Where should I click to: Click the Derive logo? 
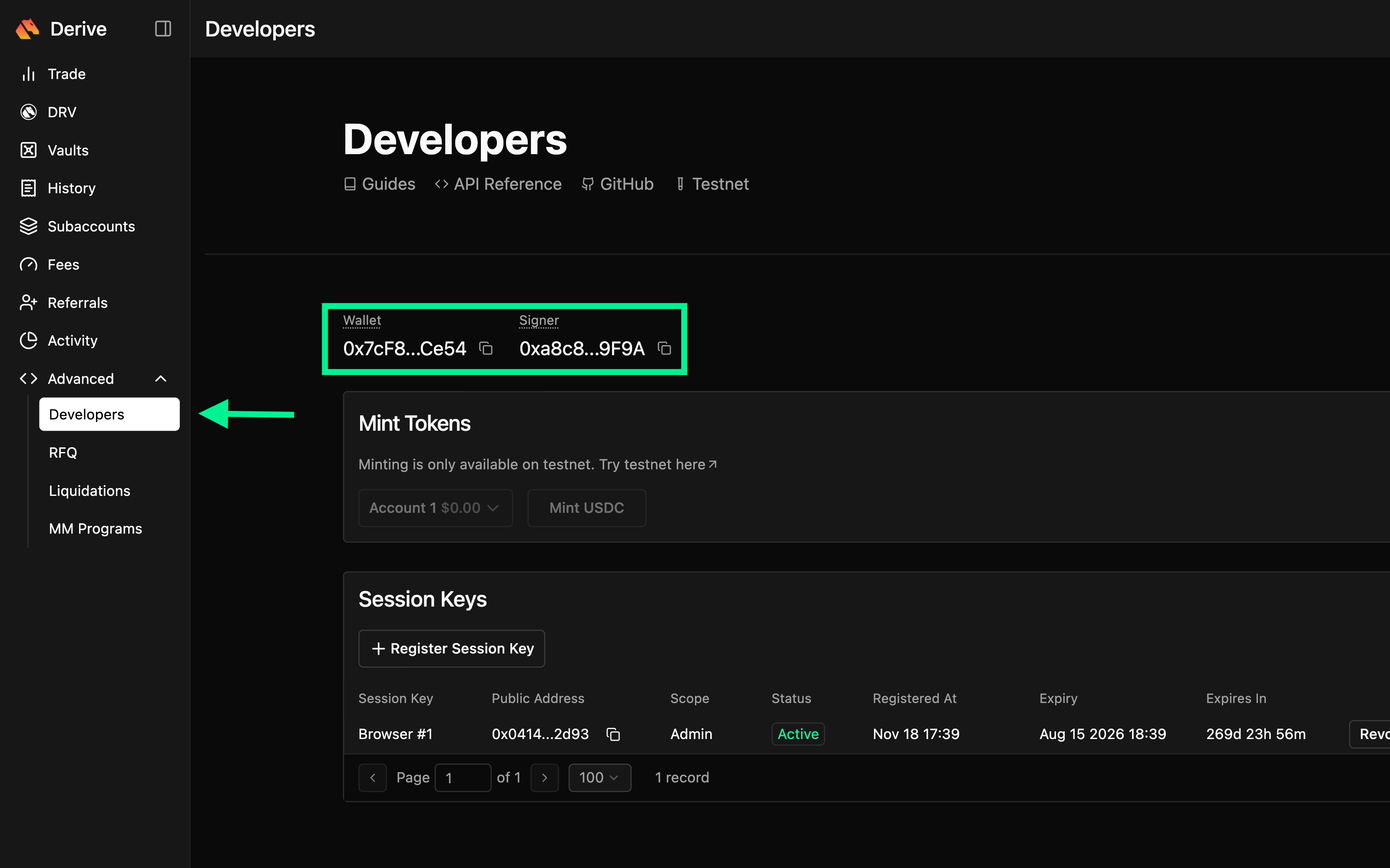coord(27,29)
